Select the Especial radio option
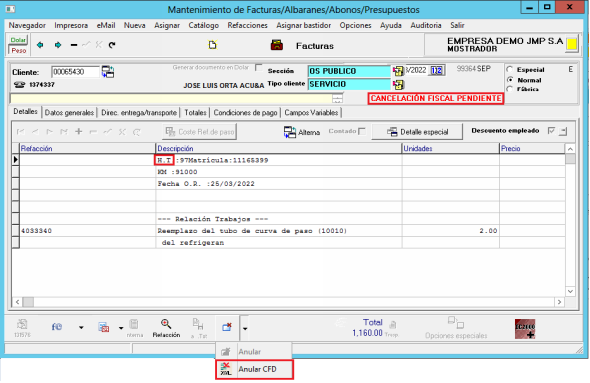 pyautogui.click(x=510, y=69)
